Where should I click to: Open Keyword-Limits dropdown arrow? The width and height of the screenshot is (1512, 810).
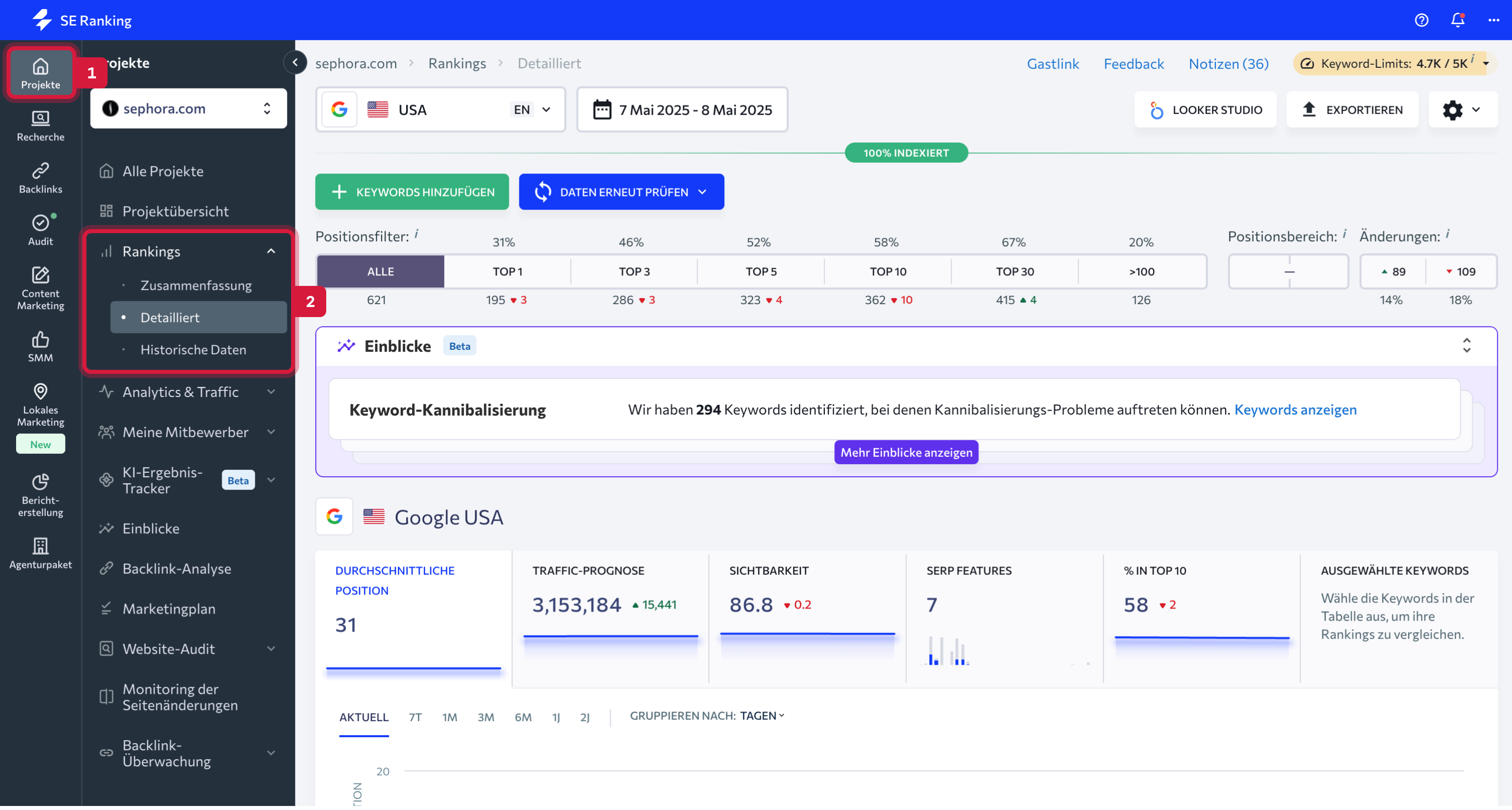pyautogui.click(x=1485, y=63)
